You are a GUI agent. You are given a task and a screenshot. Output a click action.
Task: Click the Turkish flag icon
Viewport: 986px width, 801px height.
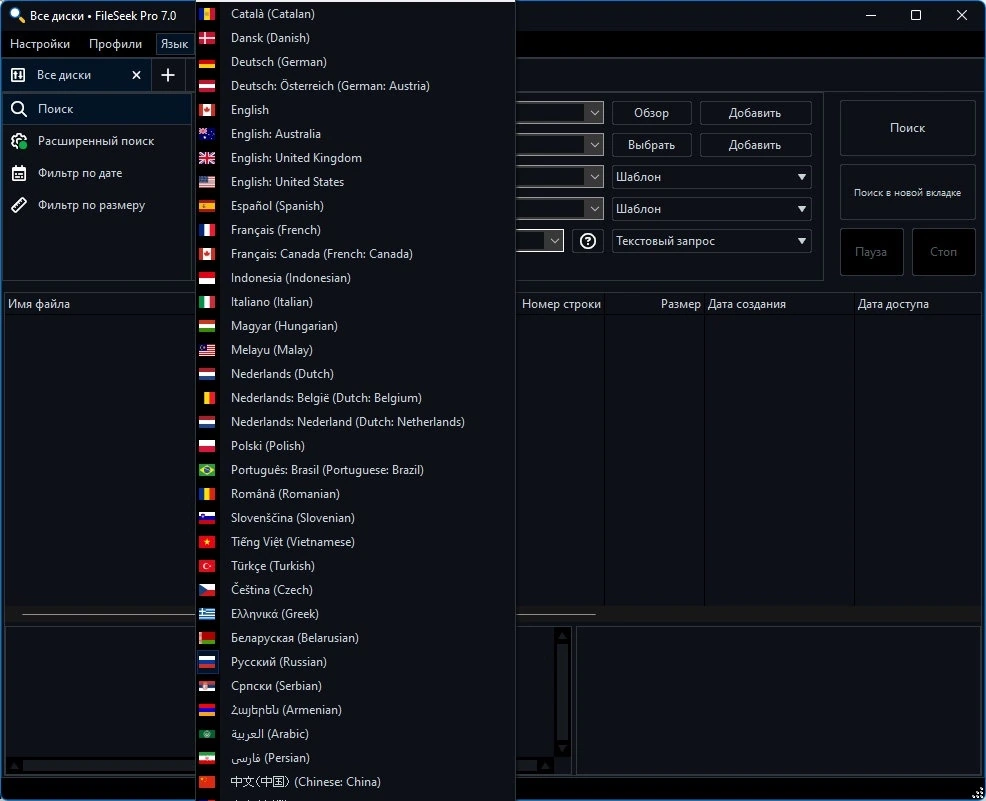tap(207, 566)
